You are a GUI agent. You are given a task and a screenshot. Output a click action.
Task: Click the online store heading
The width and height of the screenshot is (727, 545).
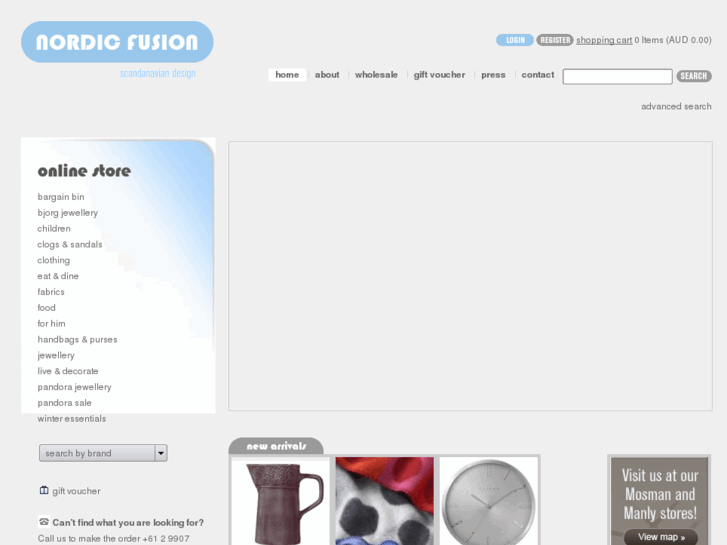84,171
